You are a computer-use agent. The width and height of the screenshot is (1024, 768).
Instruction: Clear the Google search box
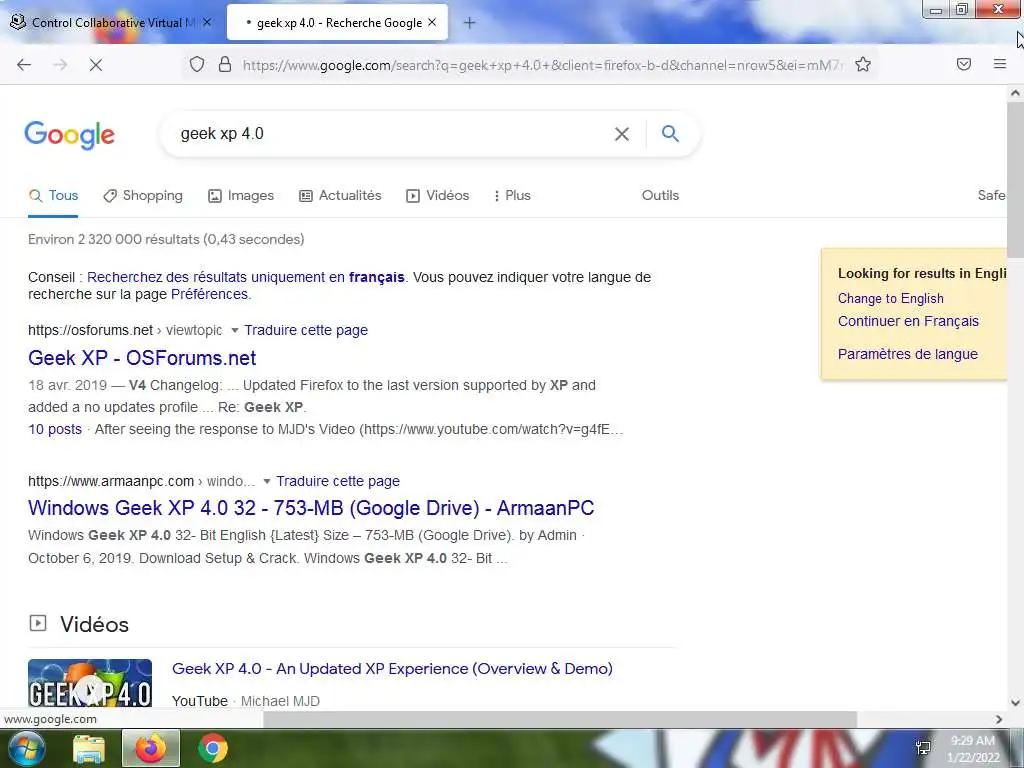click(x=622, y=134)
